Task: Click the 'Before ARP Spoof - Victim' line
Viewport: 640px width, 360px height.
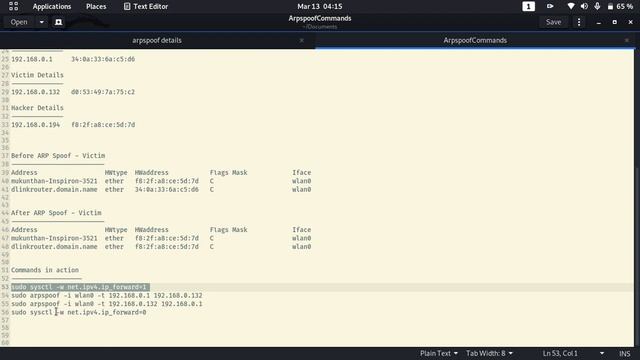Action: click(58, 156)
